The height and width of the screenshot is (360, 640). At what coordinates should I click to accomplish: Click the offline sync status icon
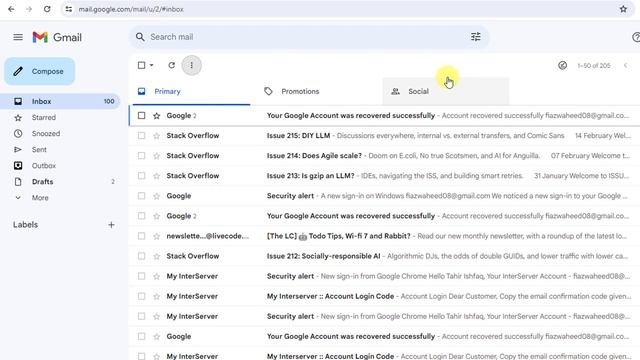pyautogui.click(x=562, y=65)
